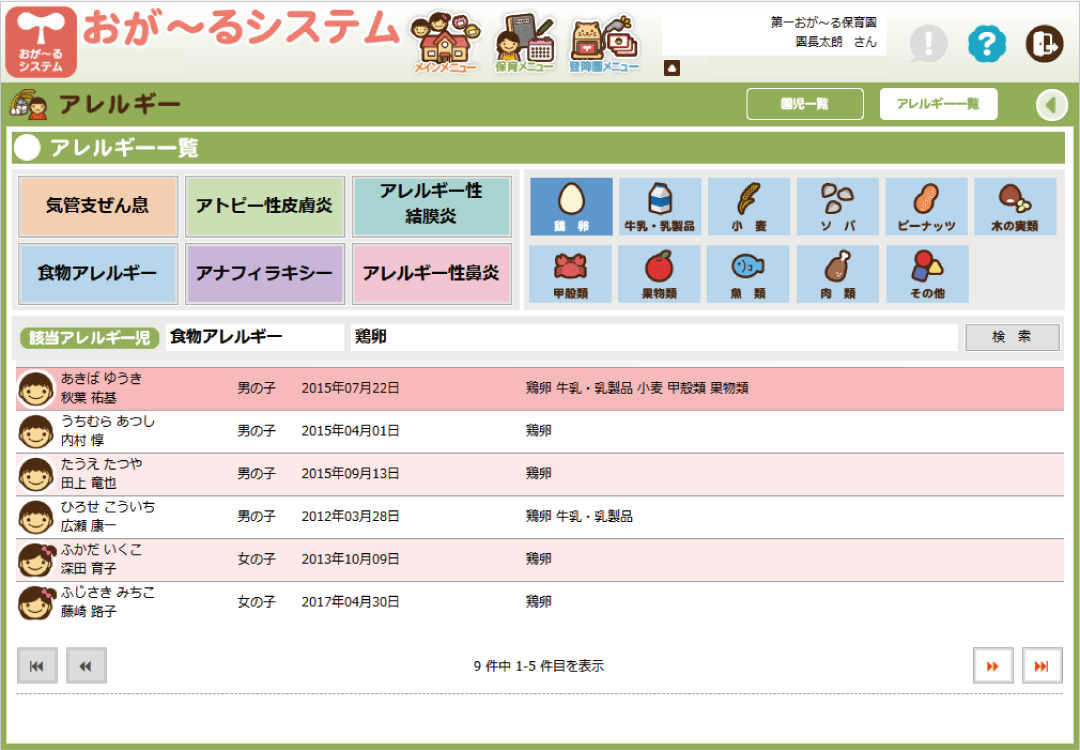Go to previous page of results
The image size is (1080, 750).
(x=86, y=665)
